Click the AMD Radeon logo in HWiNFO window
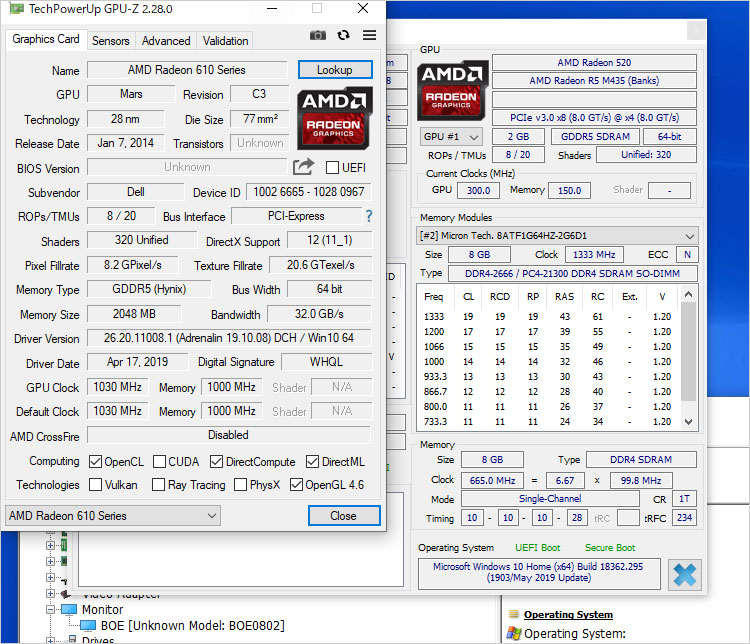The image size is (750, 644). (x=452, y=90)
